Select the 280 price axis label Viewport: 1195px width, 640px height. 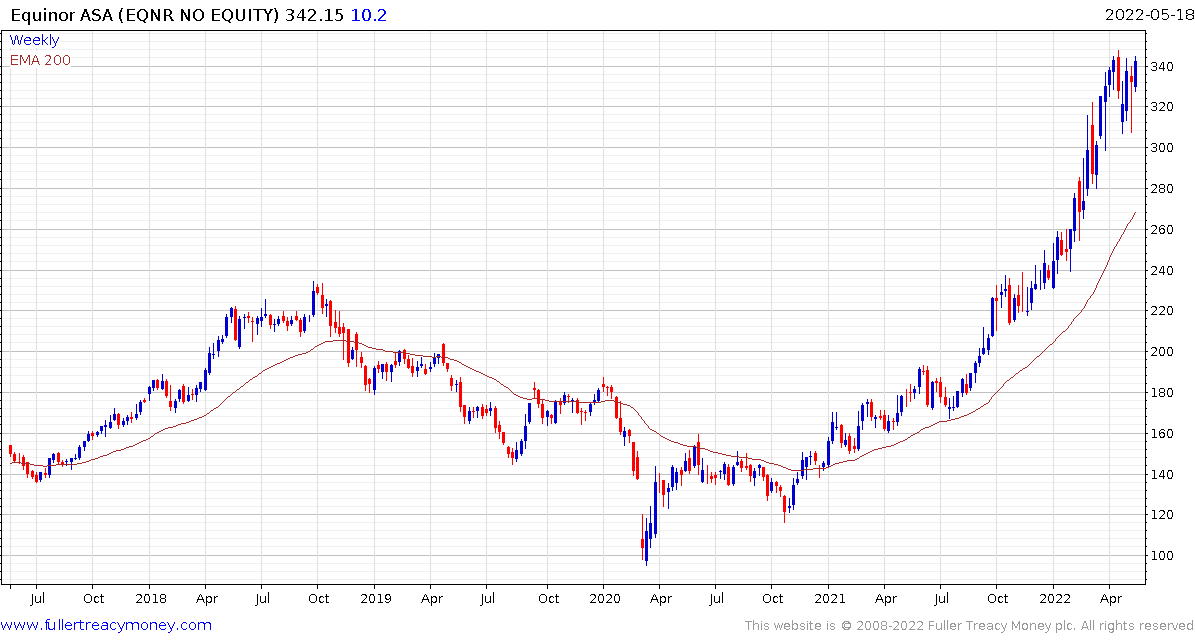pyautogui.click(x=1162, y=189)
